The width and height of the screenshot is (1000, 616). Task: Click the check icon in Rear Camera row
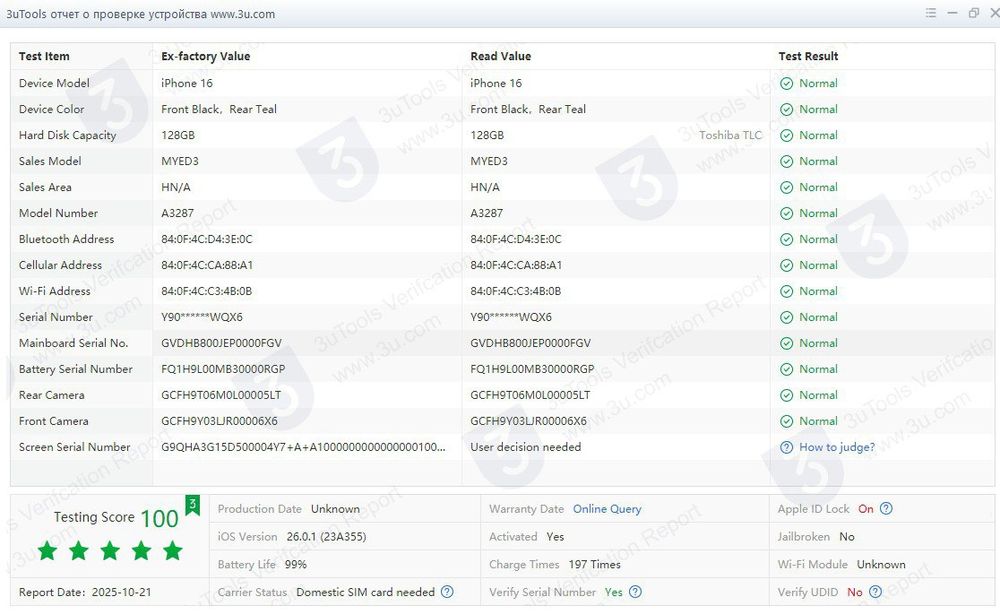click(786, 395)
